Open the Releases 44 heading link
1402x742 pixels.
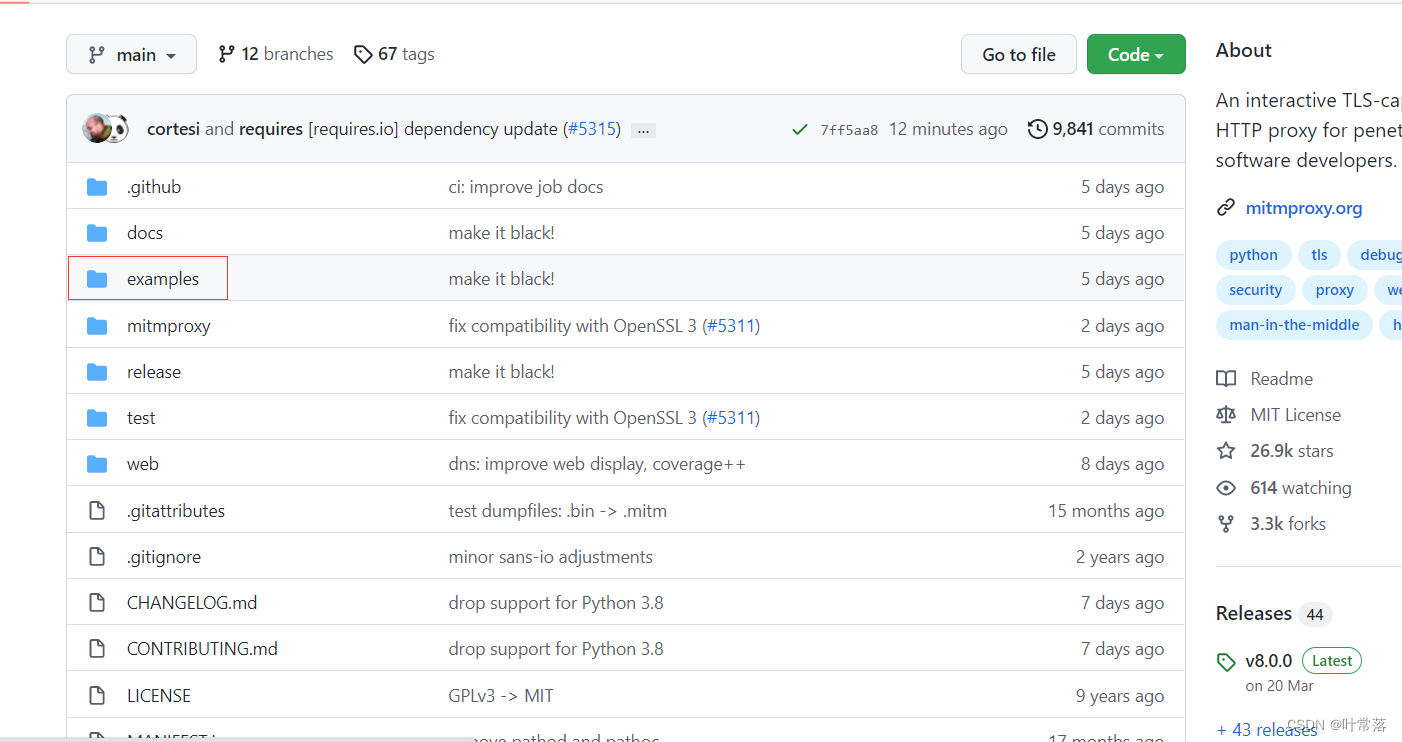[1274, 614]
